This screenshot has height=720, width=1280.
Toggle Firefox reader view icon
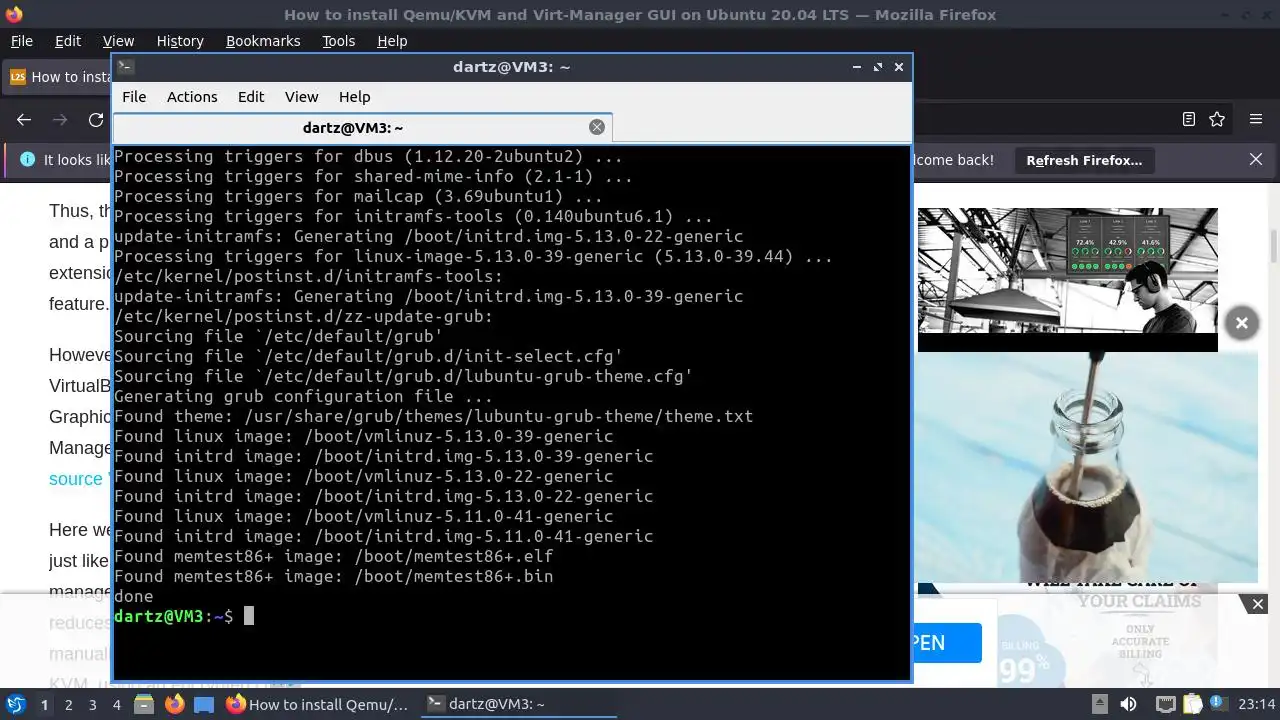[x=1188, y=120]
